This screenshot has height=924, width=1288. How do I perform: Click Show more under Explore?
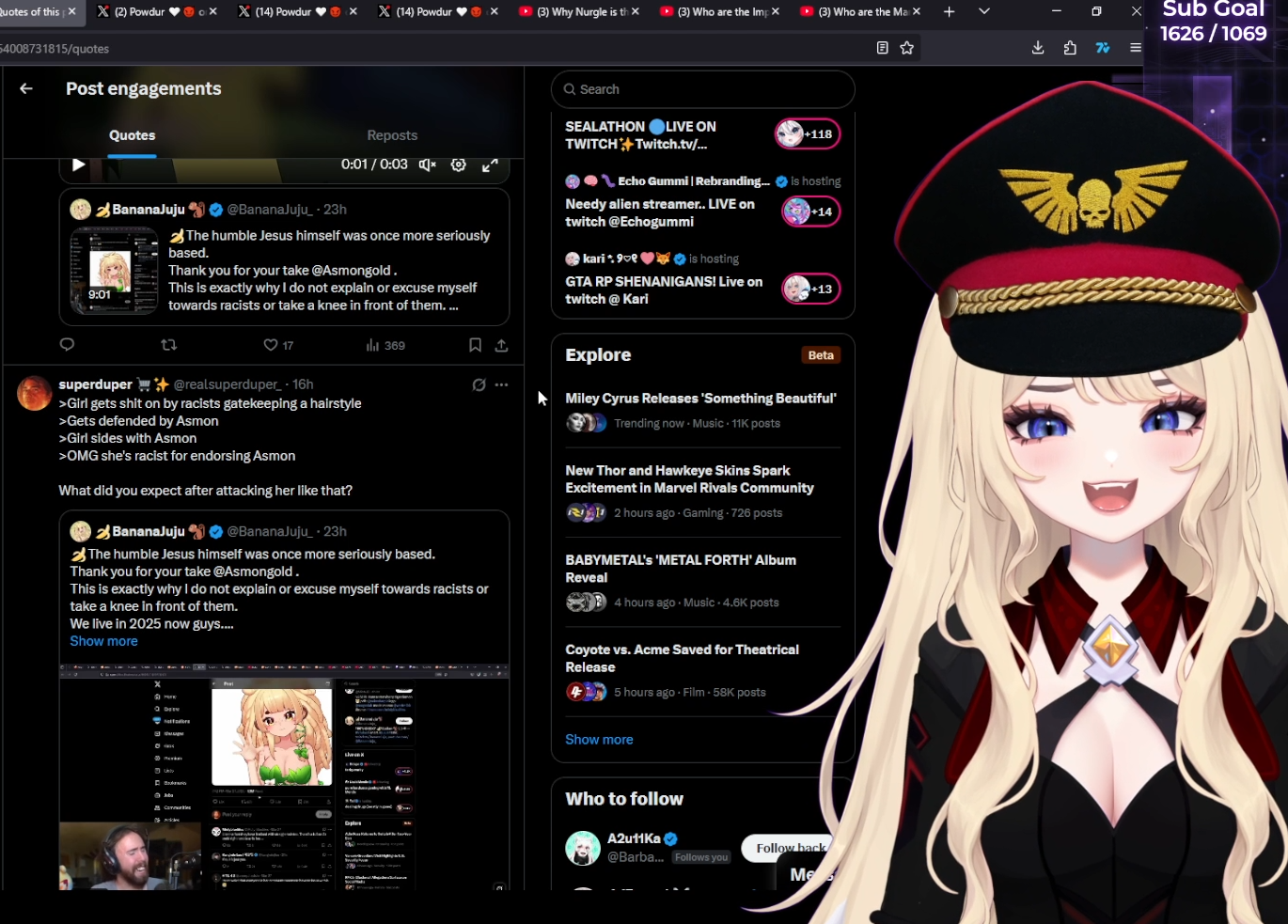(x=599, y=740)
